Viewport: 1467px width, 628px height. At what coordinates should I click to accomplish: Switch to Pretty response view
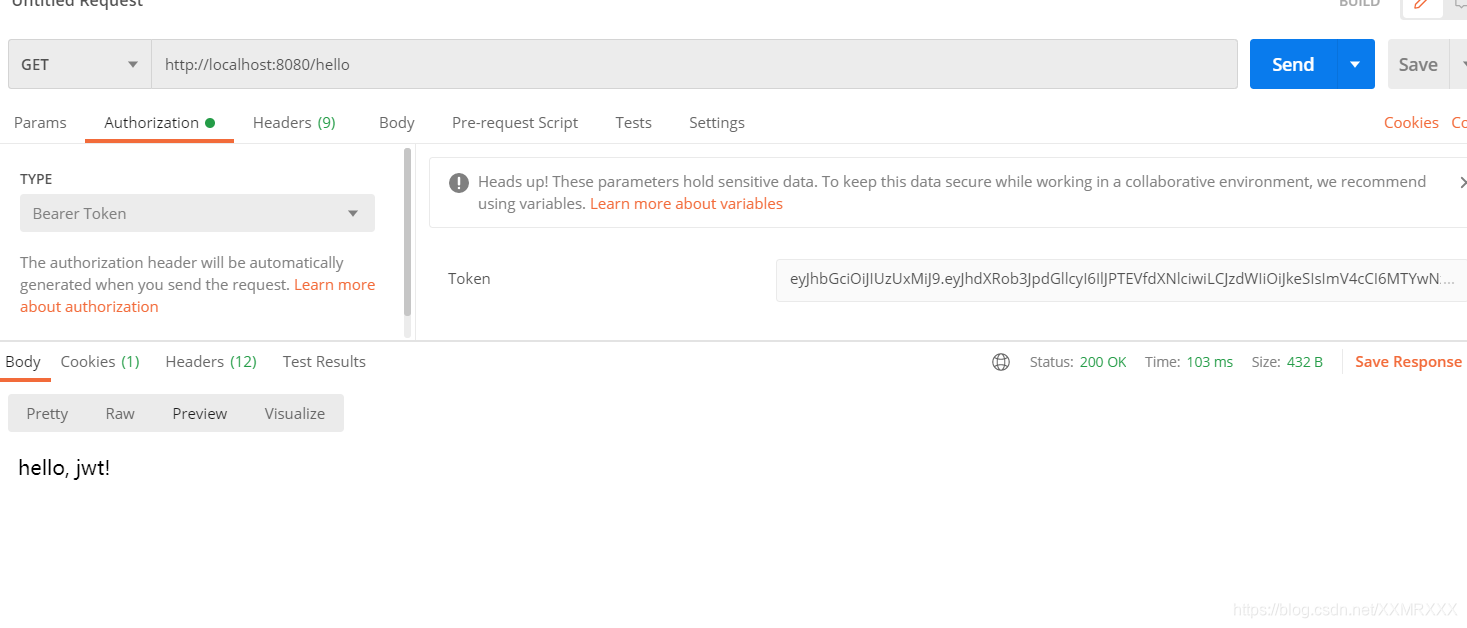point(47,413)
